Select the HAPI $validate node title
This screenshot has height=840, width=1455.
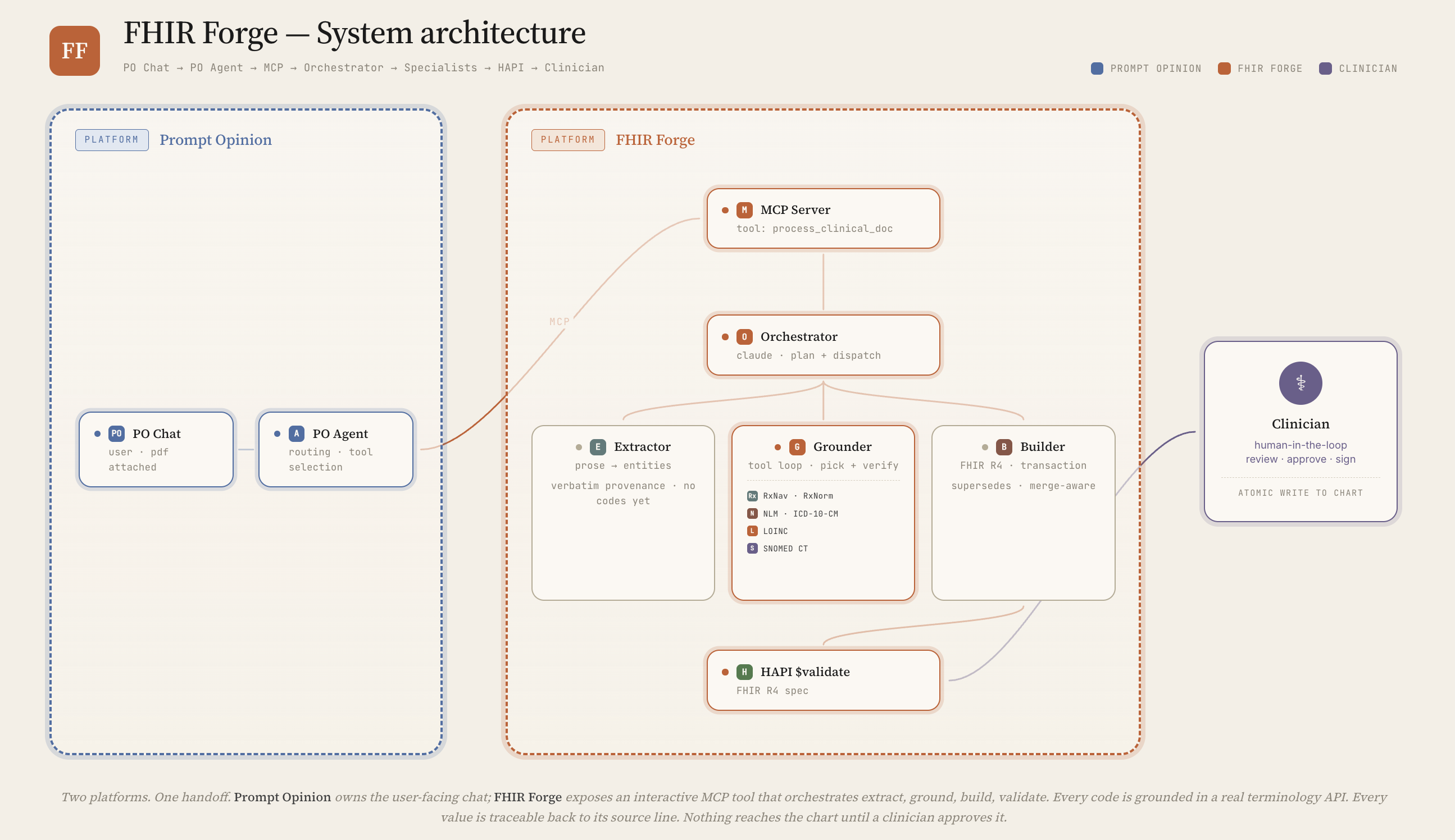805,672
